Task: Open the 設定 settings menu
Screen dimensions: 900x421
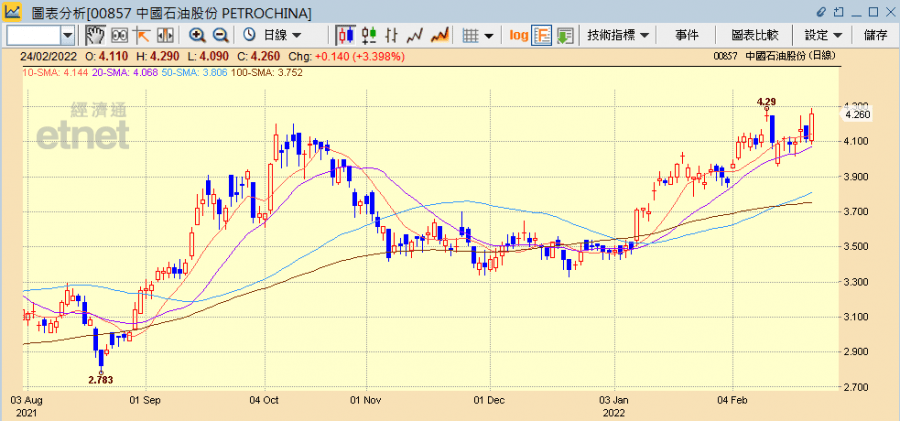Action: pyautogui.click(x=822, y=35)
